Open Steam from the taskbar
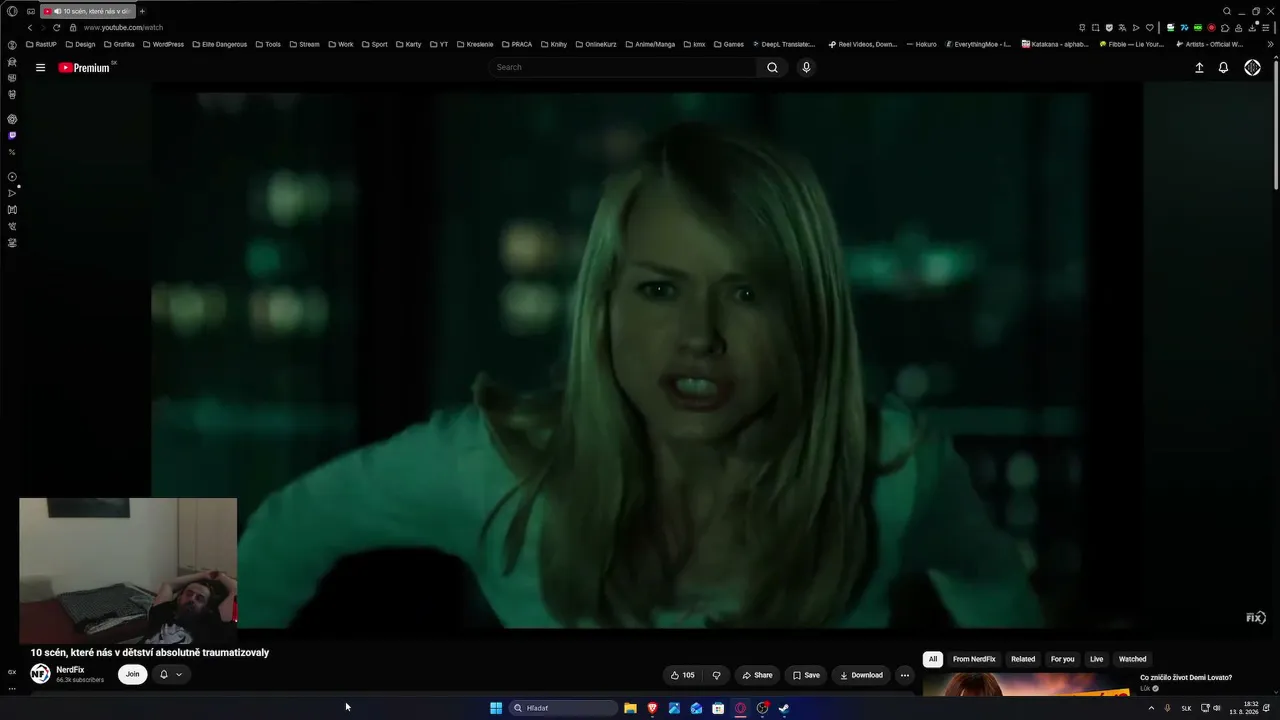 [x=784, y=708]
